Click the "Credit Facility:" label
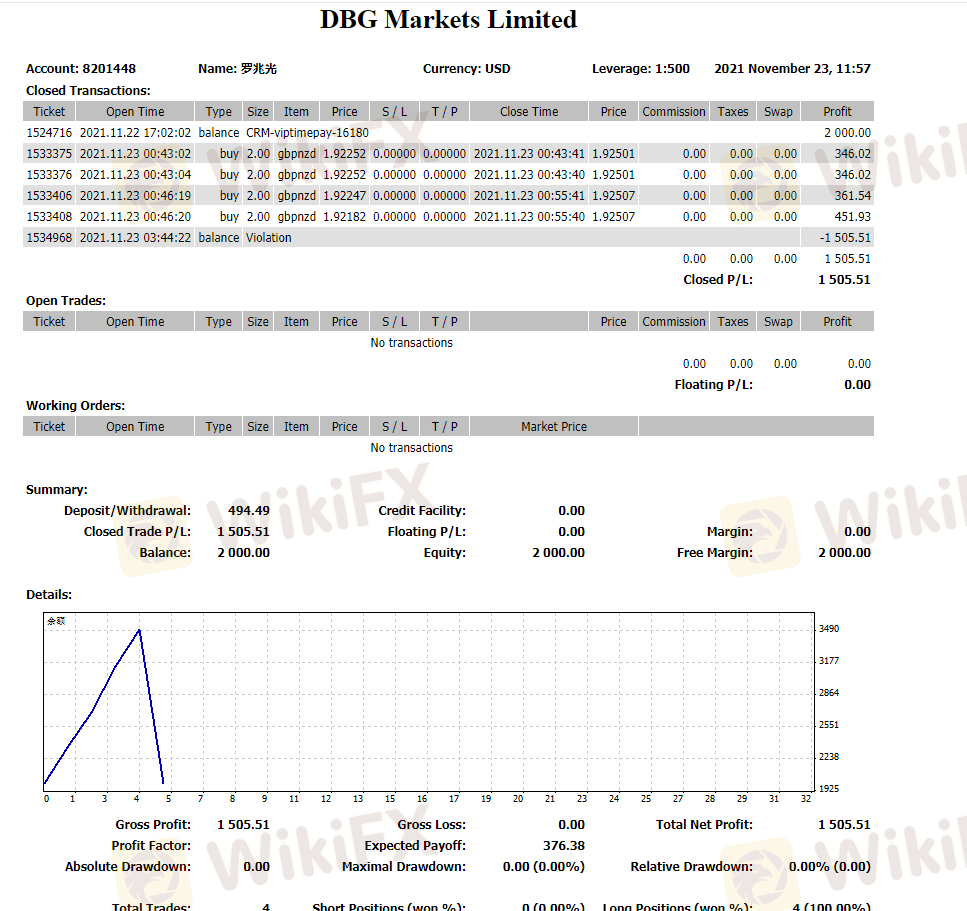Viewport: 967px width, 911px height. click(422, 511)
